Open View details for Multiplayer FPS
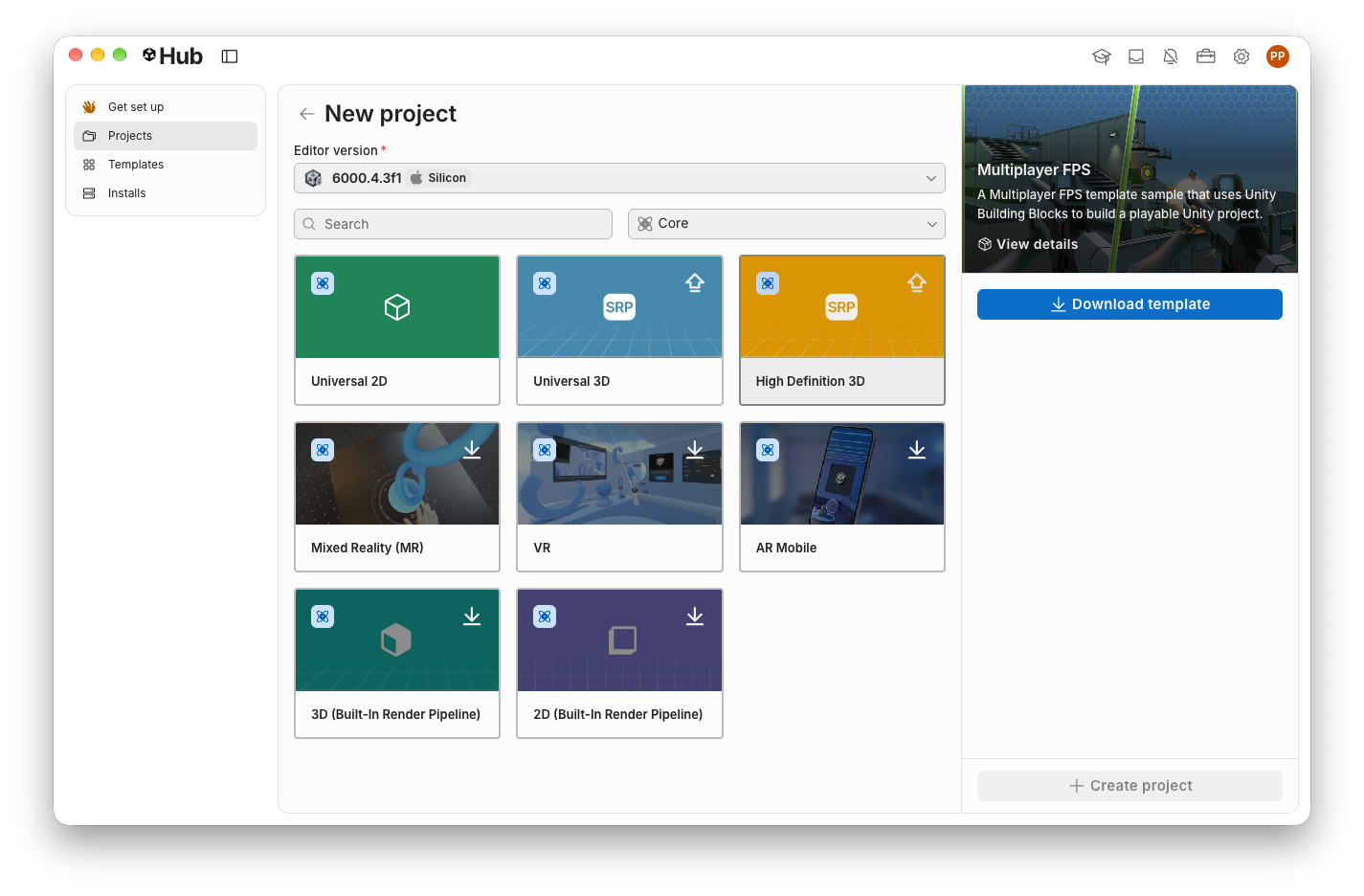 (x=1028, y=244)
